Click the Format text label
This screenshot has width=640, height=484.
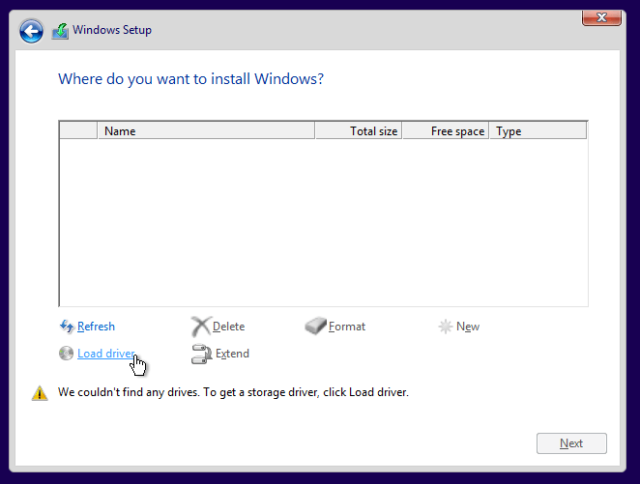pyautogui.click(x=347, y=326)
